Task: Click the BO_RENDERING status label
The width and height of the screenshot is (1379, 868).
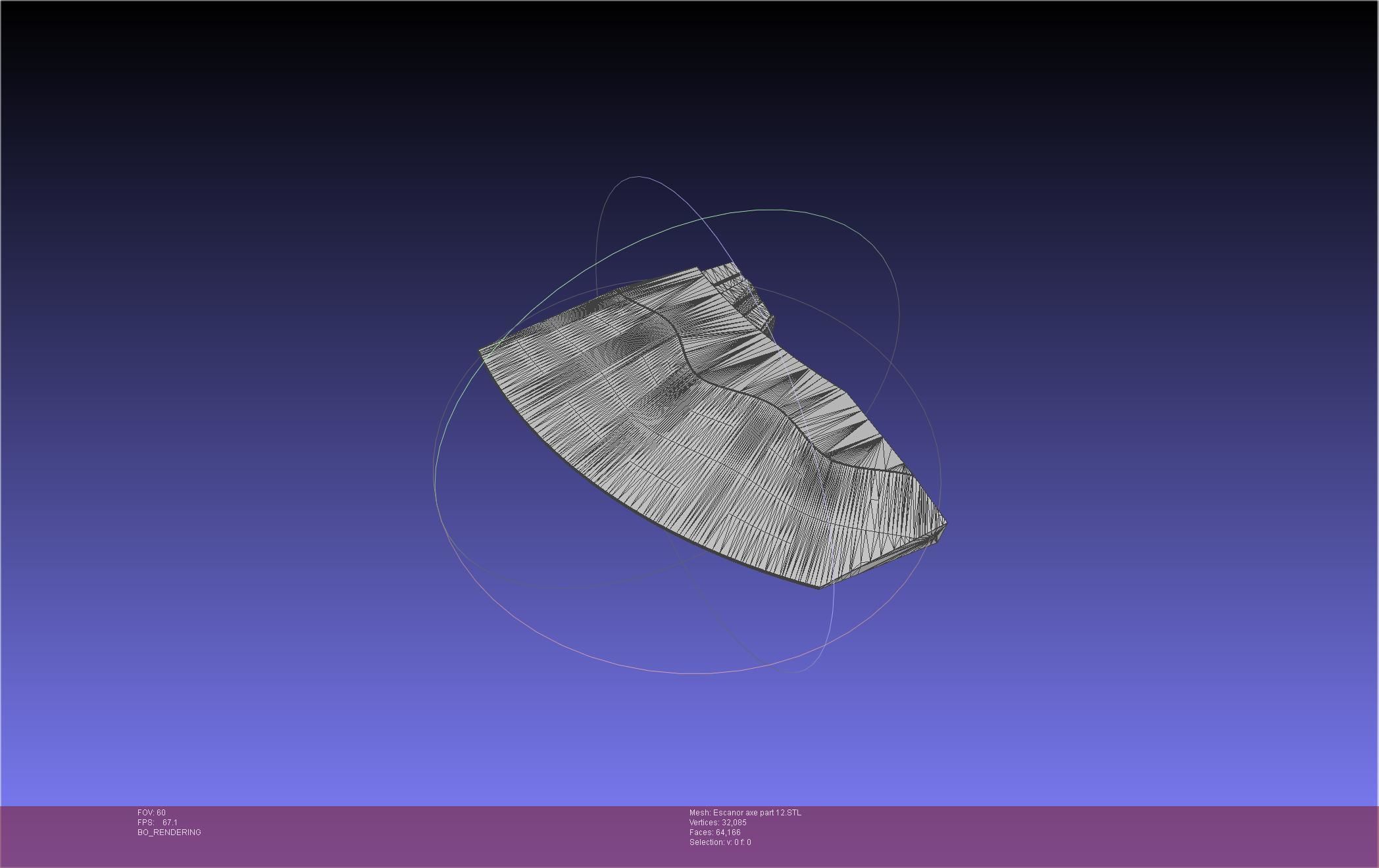Action: coord(169,832)
